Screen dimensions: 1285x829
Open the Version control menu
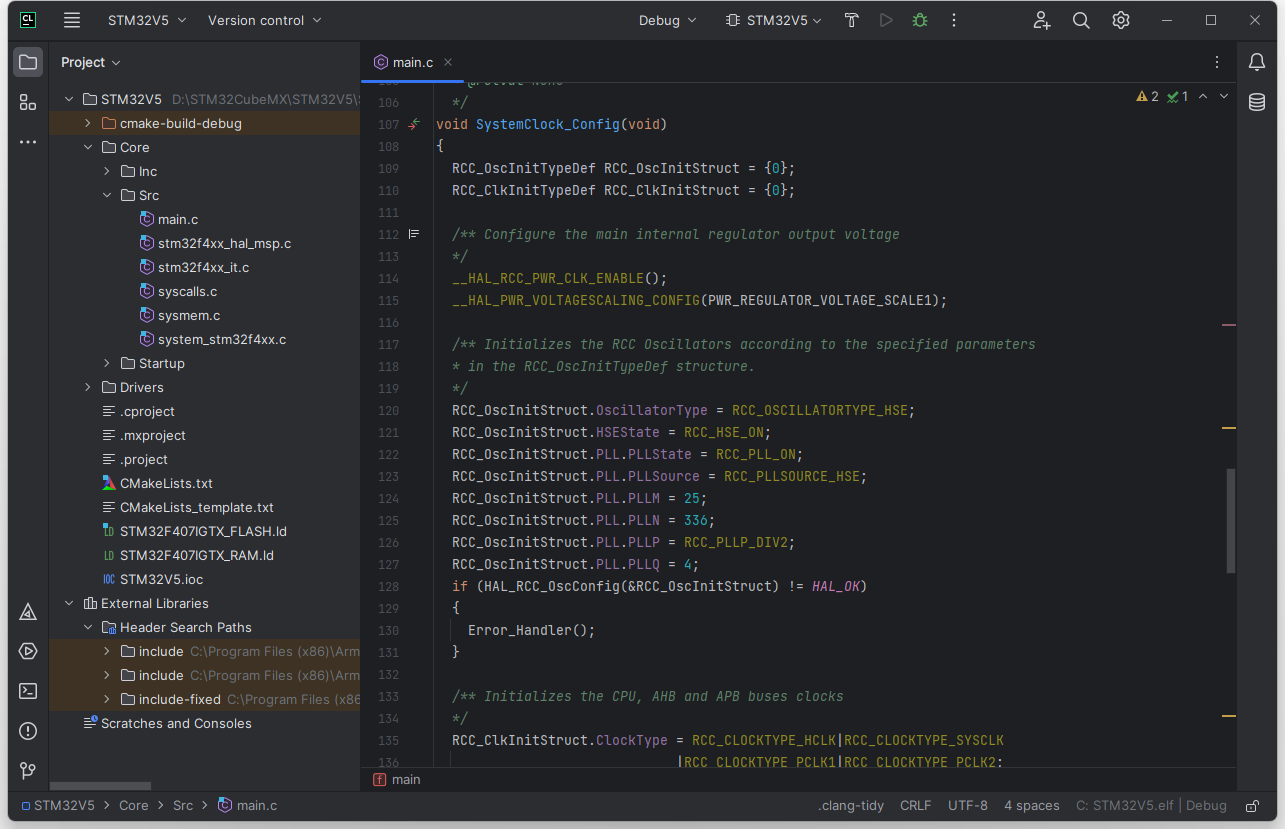[264, 20]
